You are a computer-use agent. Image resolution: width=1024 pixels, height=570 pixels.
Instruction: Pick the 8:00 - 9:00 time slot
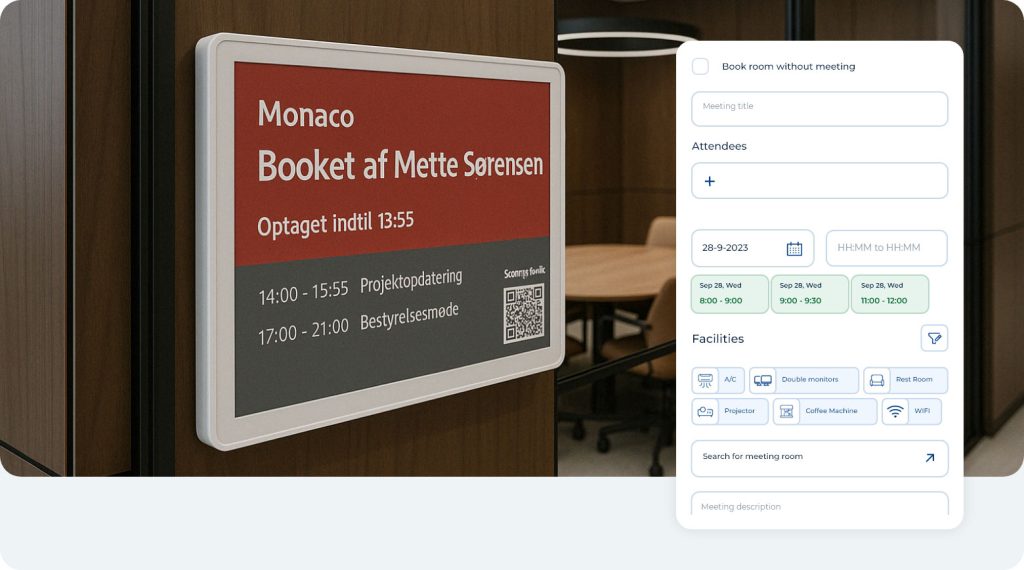point(729,294)
